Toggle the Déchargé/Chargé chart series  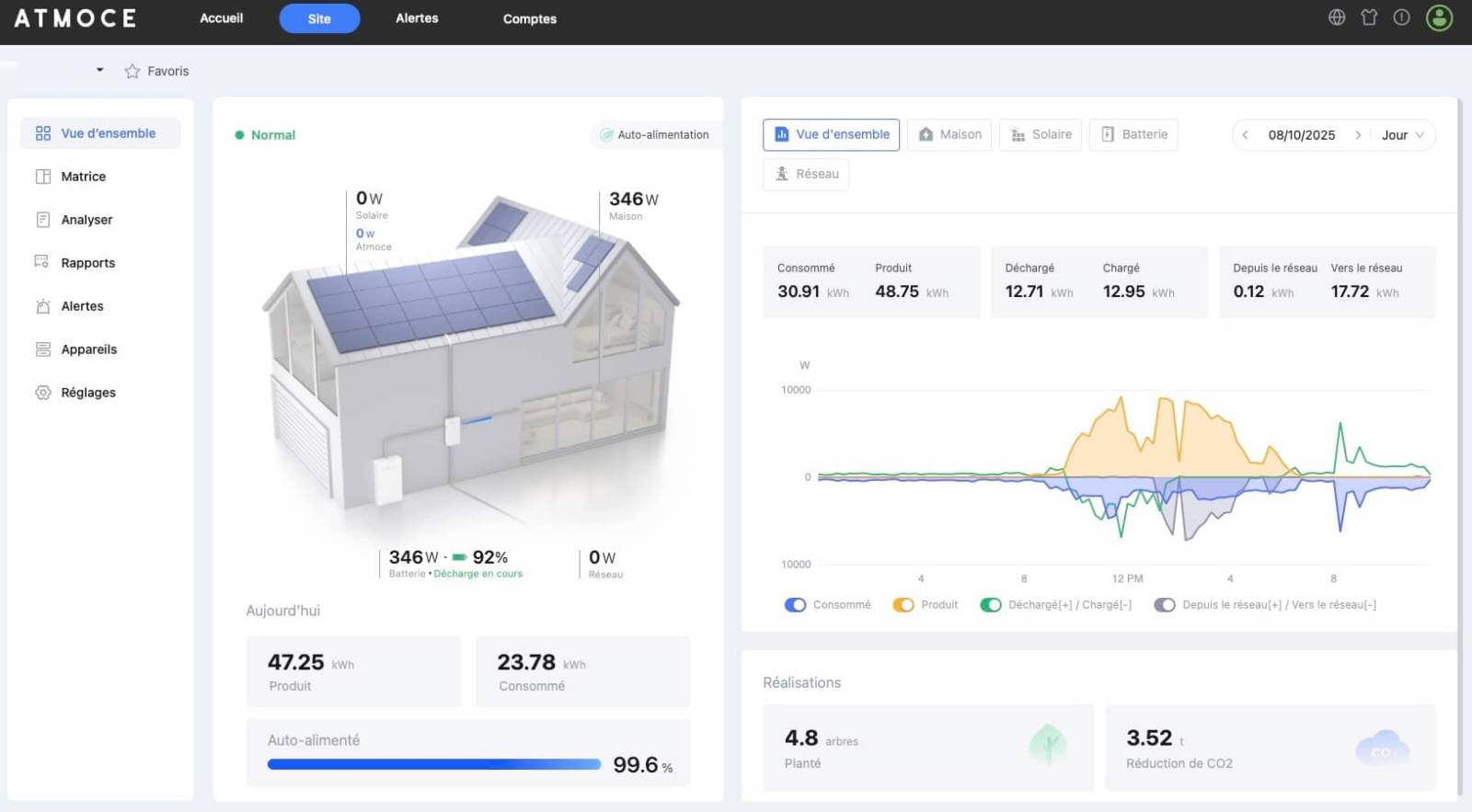990,605
